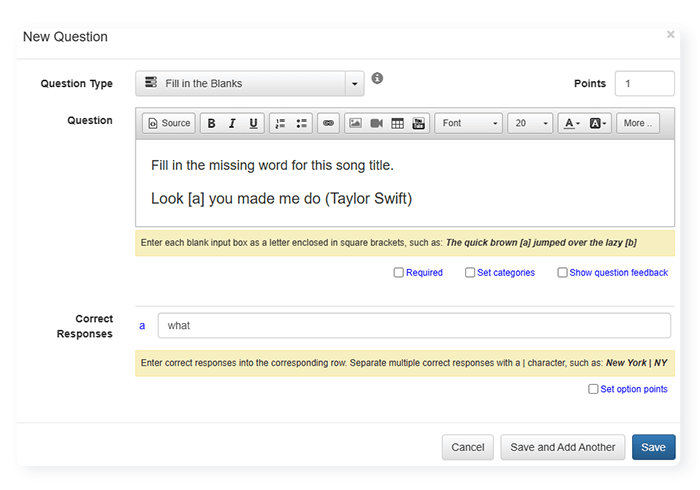Open the Question Type dropdown

pos(249,83)
